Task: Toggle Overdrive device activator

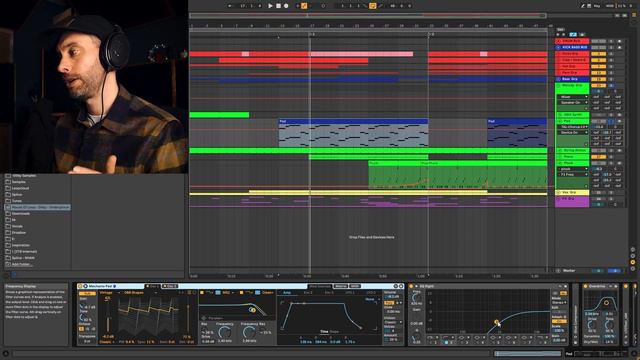Action: [586, 287]
